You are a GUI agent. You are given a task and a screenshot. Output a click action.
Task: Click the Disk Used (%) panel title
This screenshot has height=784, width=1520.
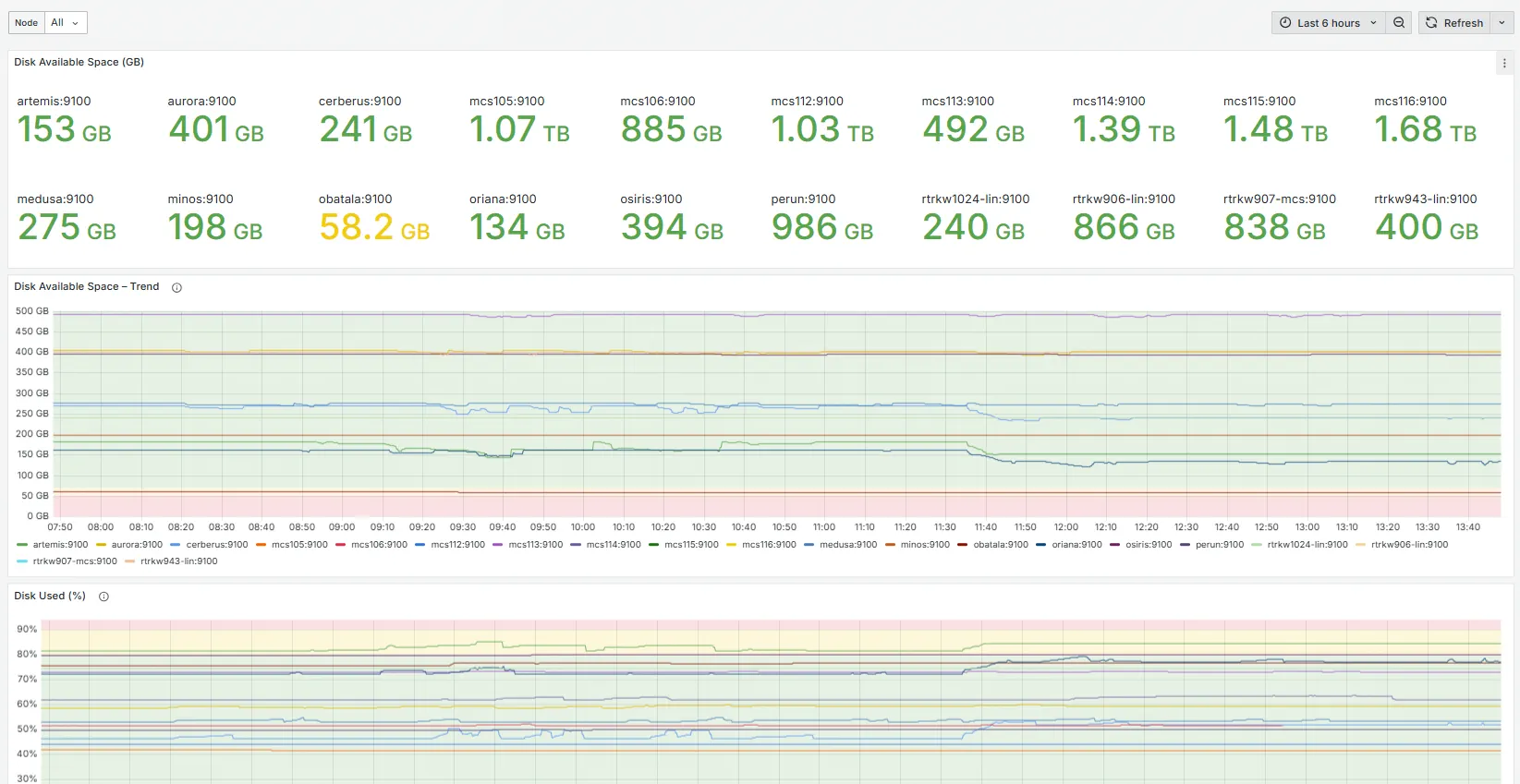[50, 596]
